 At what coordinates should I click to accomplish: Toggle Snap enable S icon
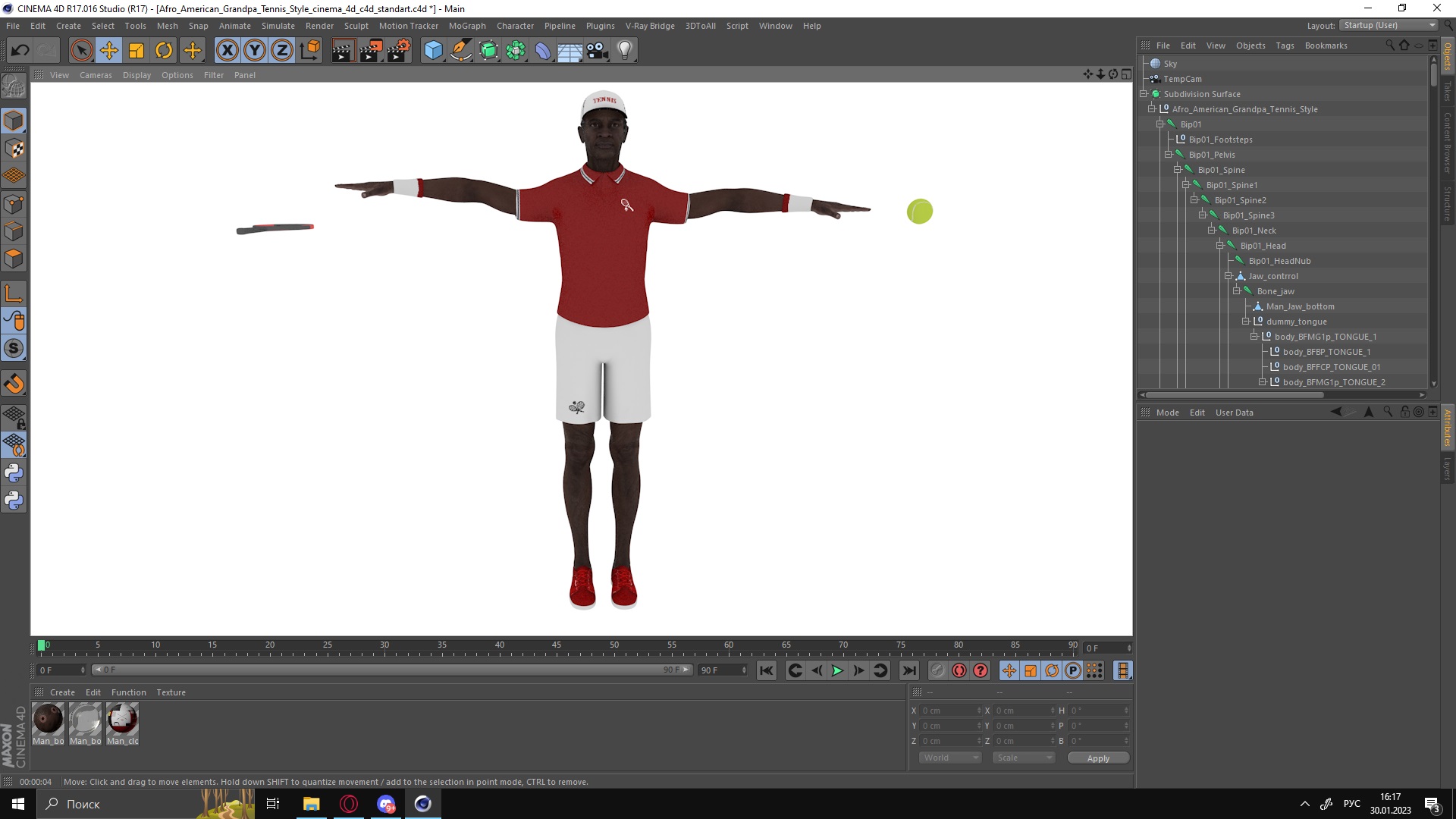[x=14, y=349]
